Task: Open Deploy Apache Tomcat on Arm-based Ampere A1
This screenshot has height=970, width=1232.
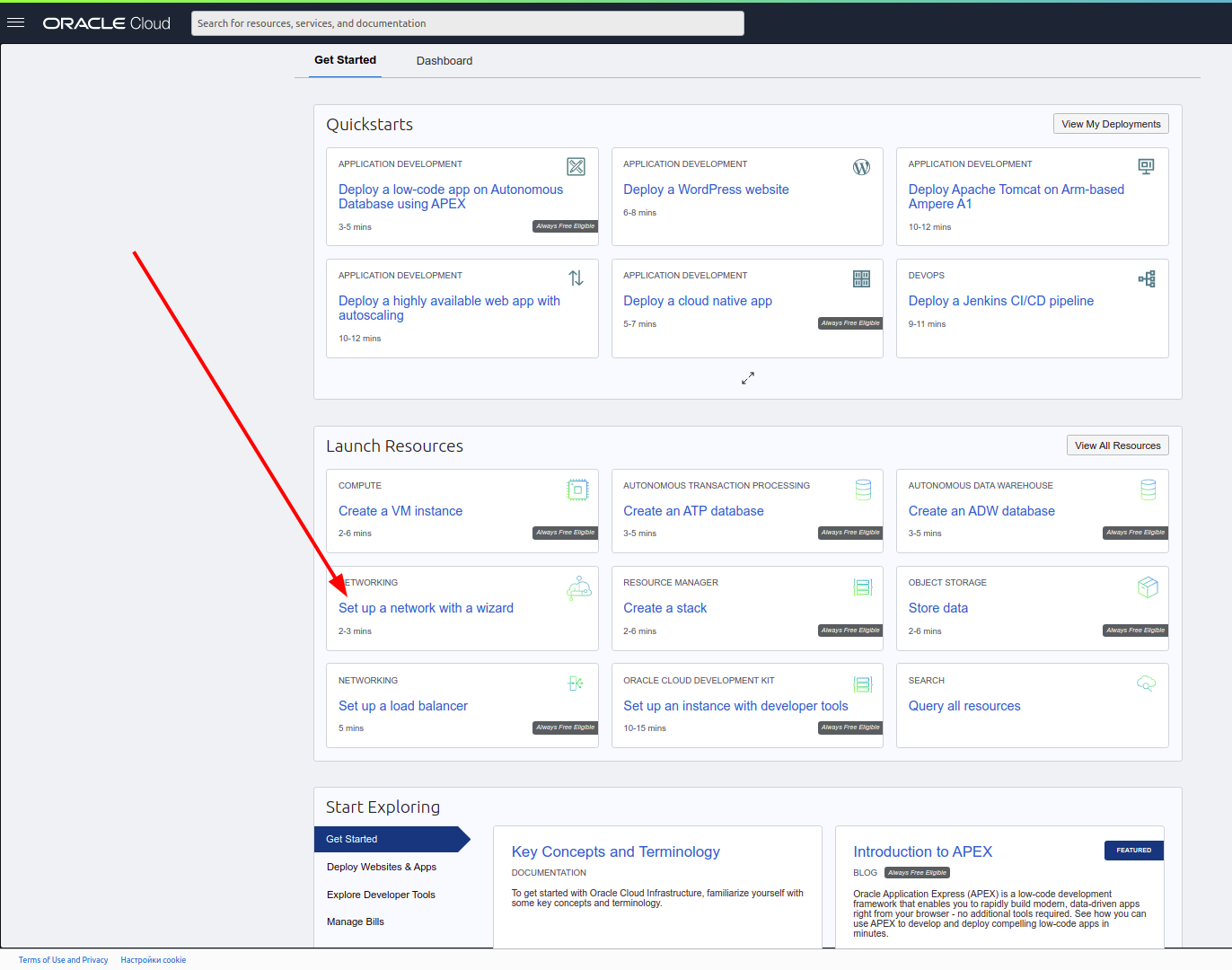Action: [x=1016, y=197]
